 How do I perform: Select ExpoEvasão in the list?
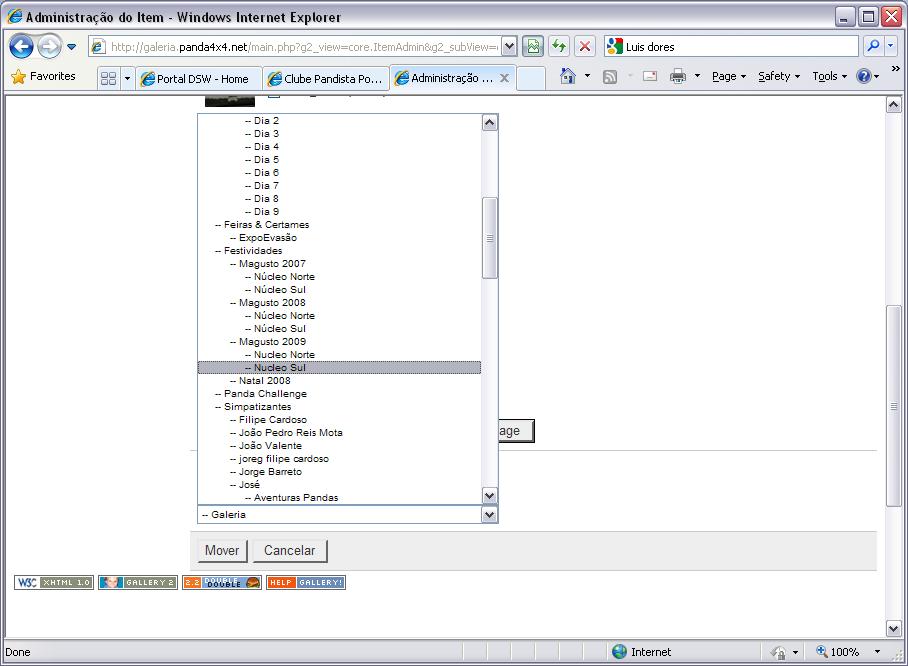339,237
